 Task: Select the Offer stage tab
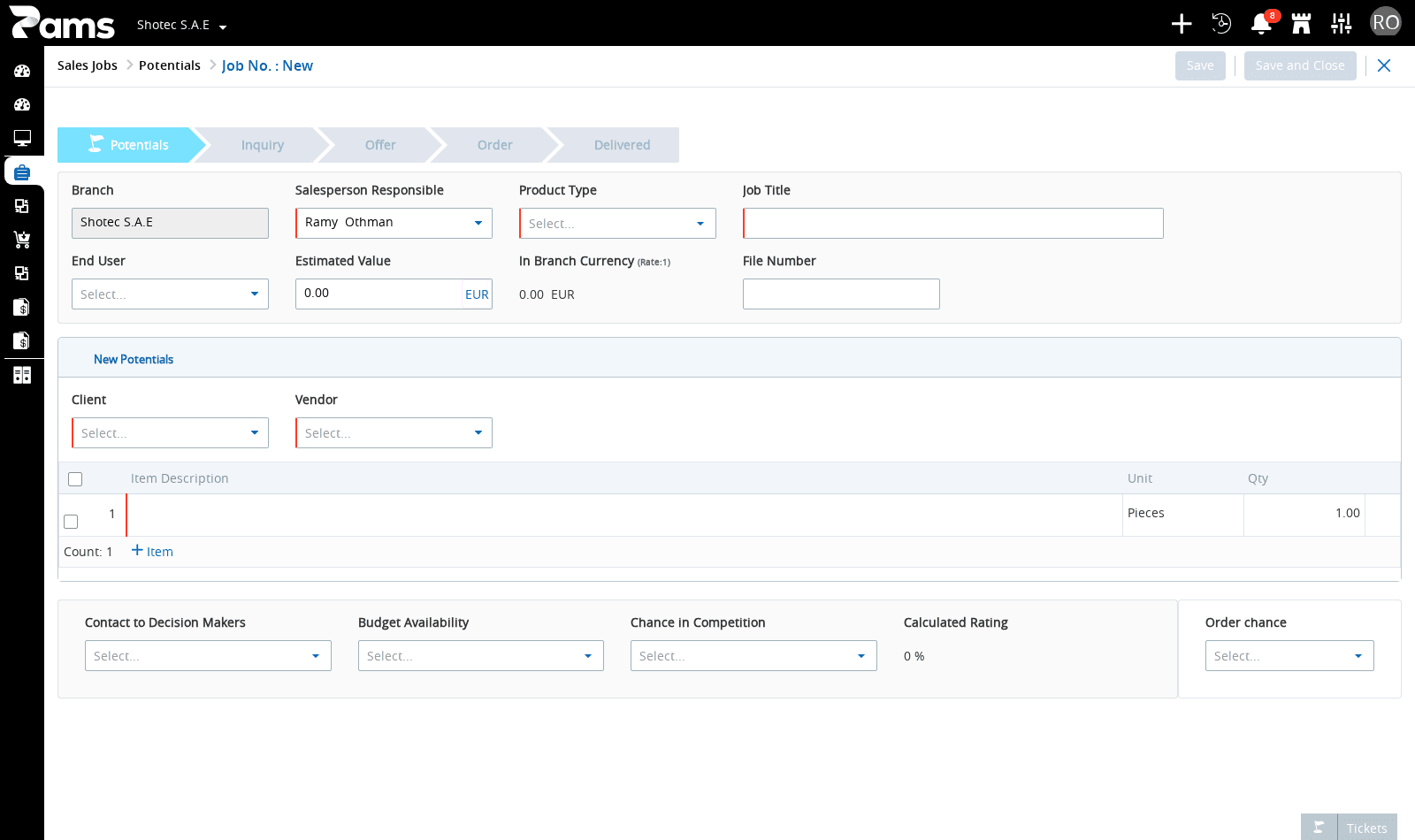click(380, 145)
